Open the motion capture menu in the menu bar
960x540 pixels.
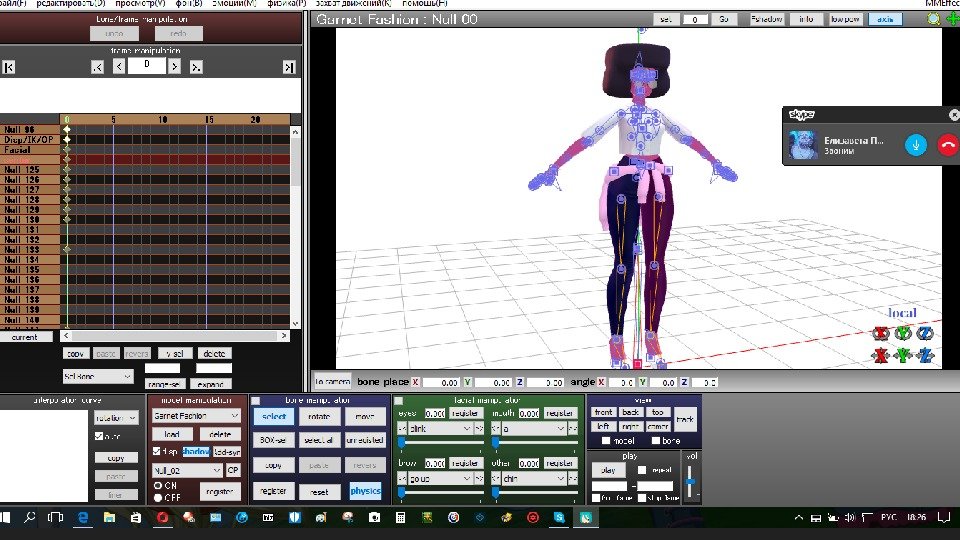tap(353, 3)
